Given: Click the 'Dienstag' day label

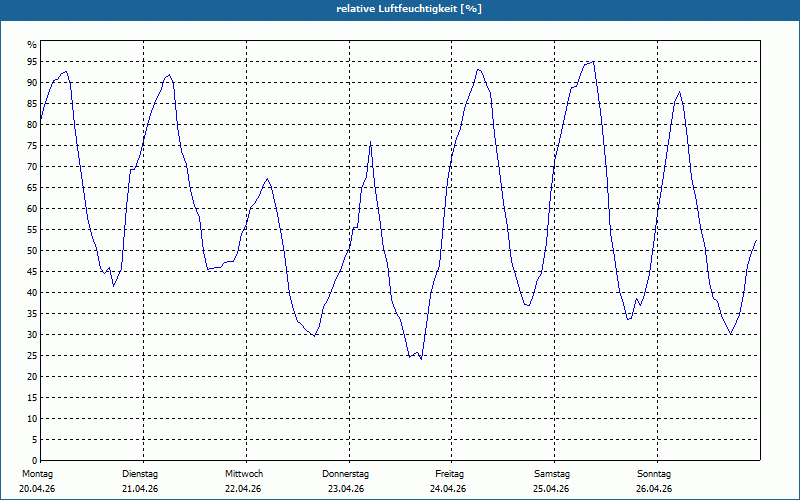Looking at the screenshot, I should coord(140,474).
